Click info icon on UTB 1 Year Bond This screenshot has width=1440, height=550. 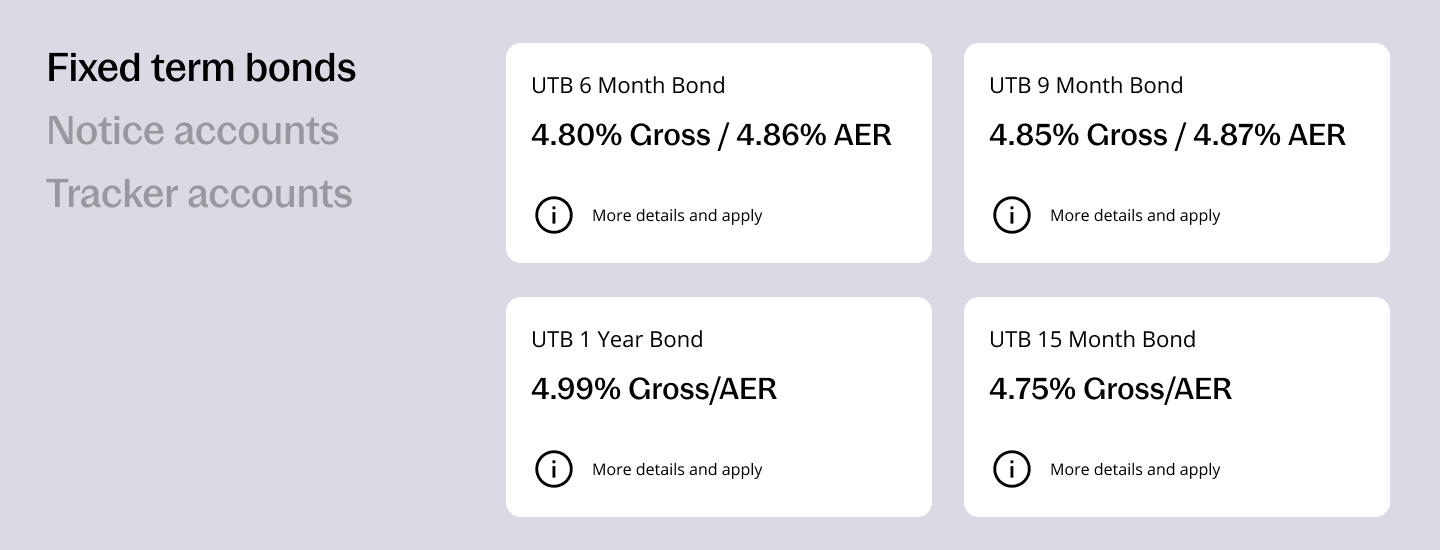pos(554,469)
